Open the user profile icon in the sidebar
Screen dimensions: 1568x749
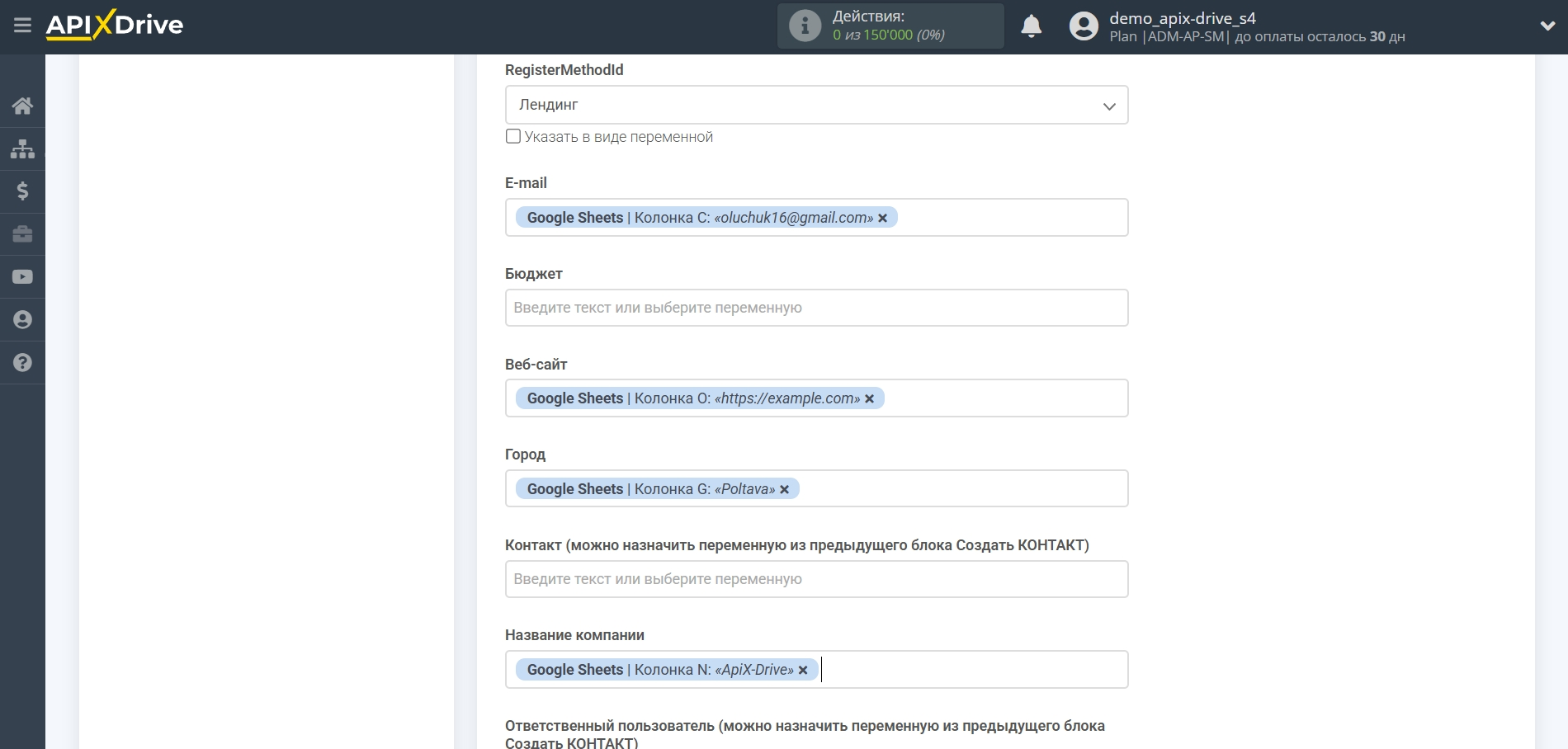point(22,320)
